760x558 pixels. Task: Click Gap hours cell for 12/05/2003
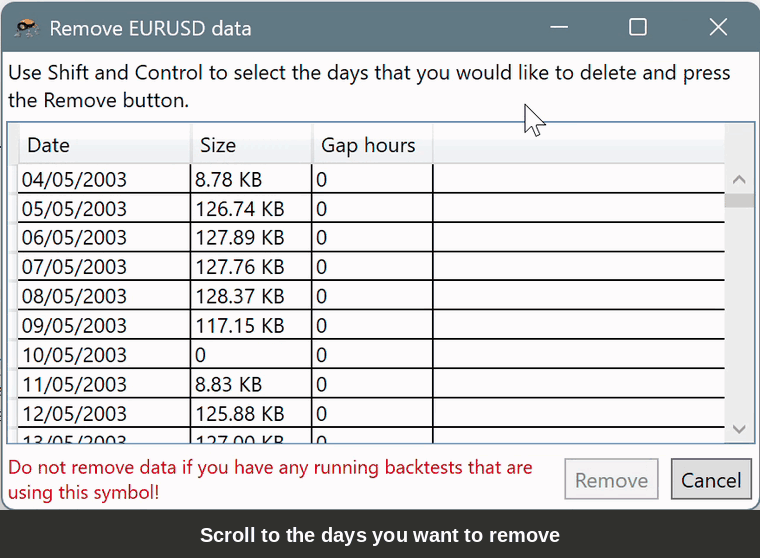coord(372,414)
